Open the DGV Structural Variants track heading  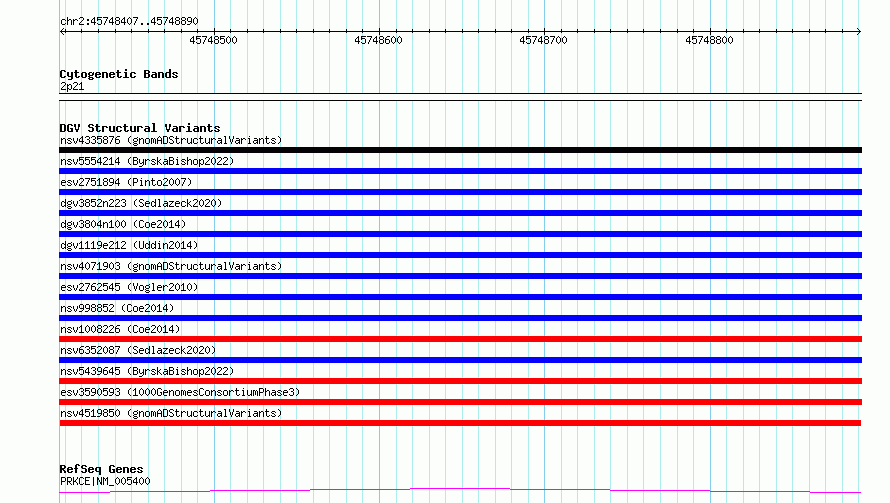point(140,128)
